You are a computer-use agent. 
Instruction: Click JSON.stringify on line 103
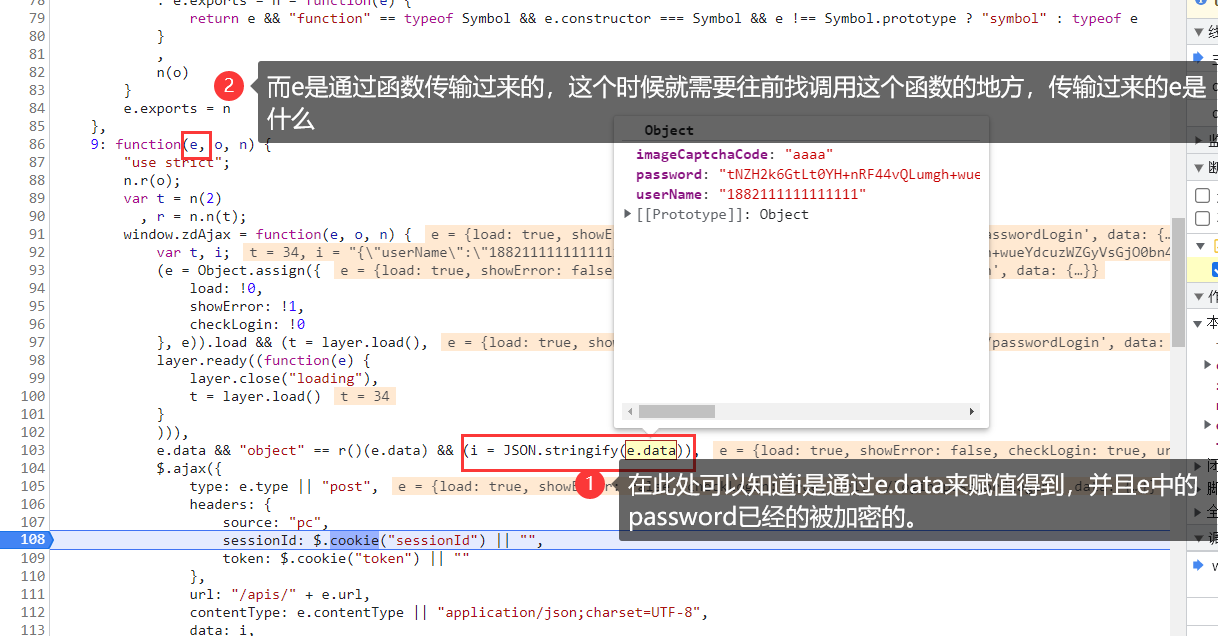(x=561, y=450)
